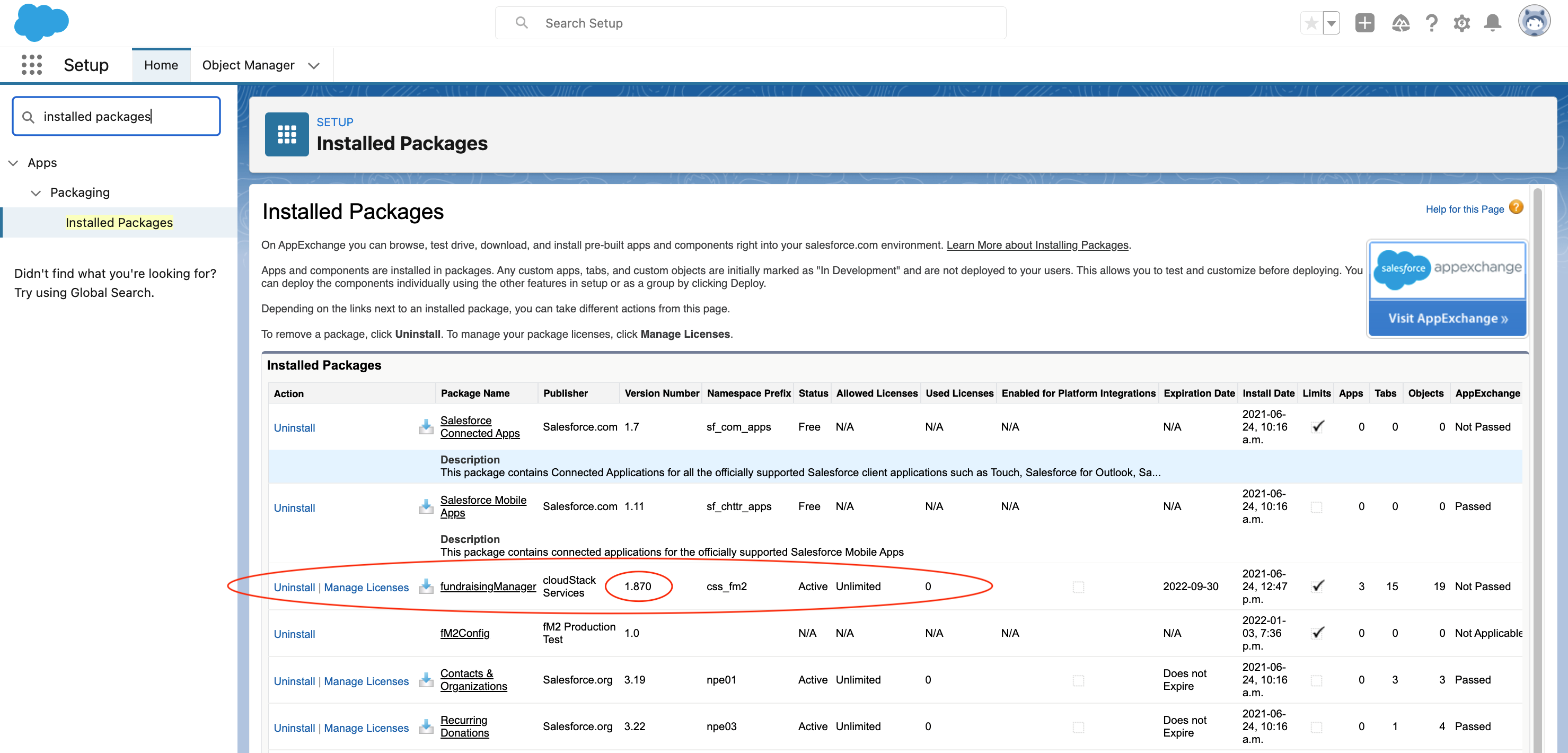Image resolution: width=1568 pixels, height=753 pixels.
Task: Click the user avatar profile icon
Action: 1534,22
